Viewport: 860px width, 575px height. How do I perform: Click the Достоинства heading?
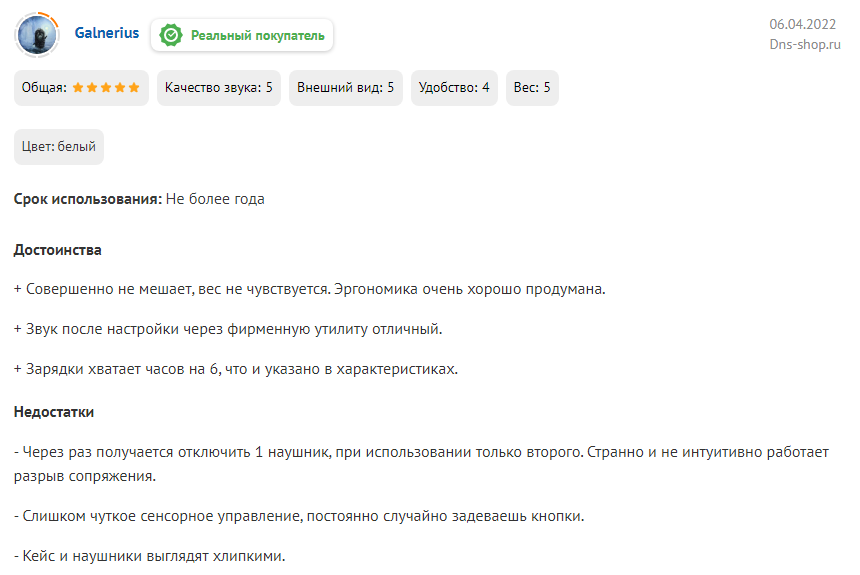58,250
